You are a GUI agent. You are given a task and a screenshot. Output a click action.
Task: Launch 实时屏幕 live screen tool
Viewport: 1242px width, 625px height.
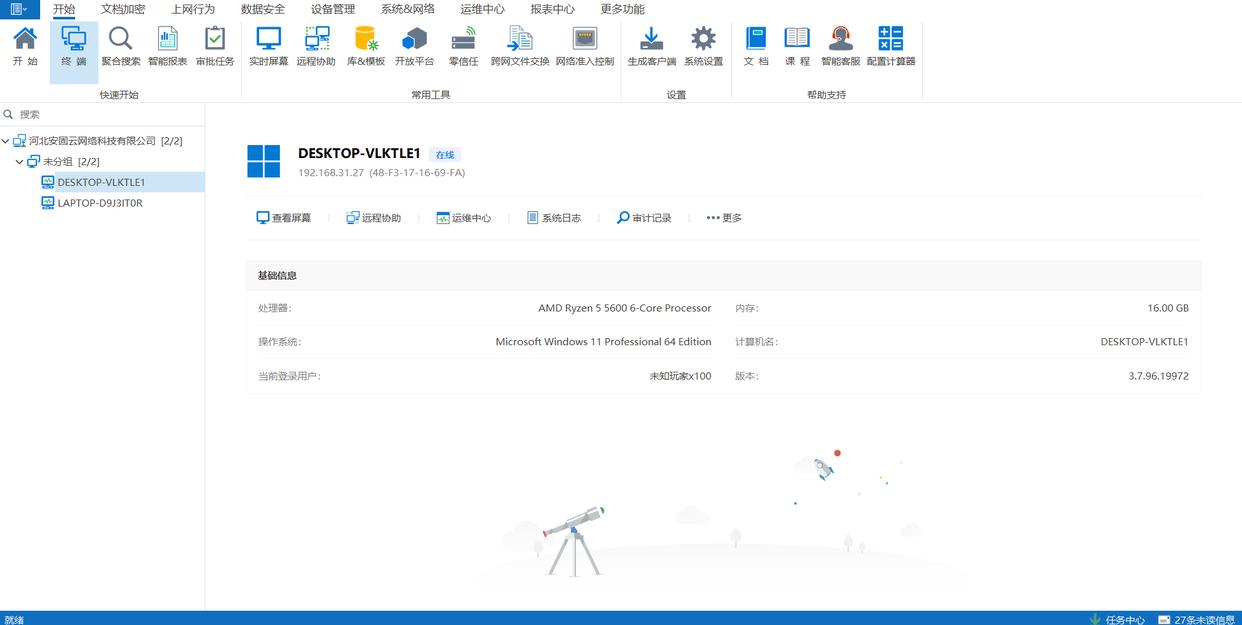pyautogui.click(x=268, y=47)
